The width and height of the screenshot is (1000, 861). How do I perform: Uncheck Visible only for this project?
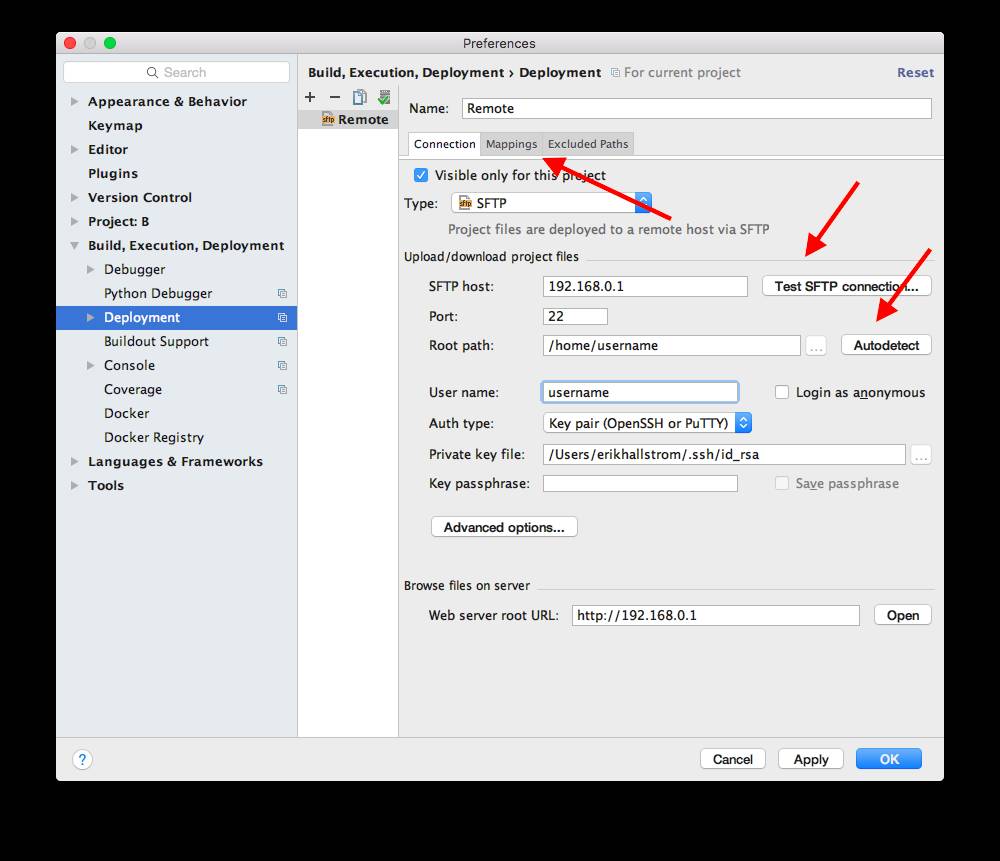(421, 175)
